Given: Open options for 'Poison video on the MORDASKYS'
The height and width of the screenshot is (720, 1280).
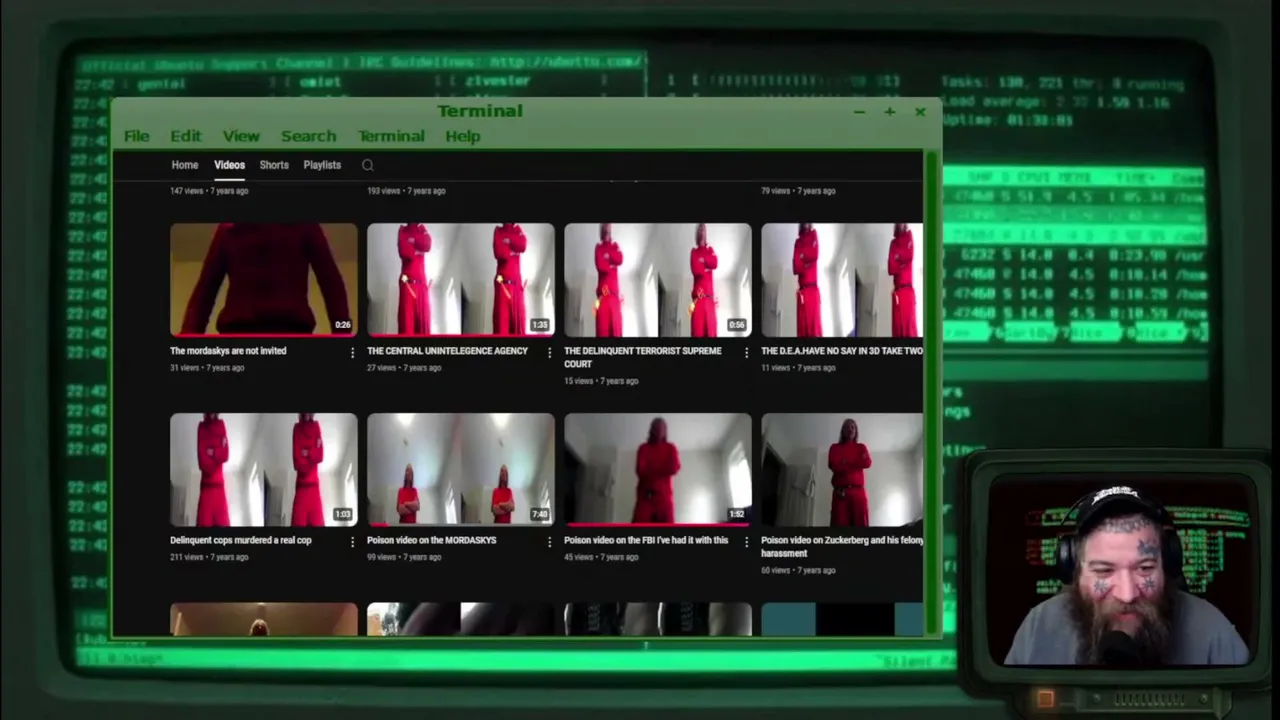Looking at the screenshot, I should pyautogui.click(x=549, y=541).
